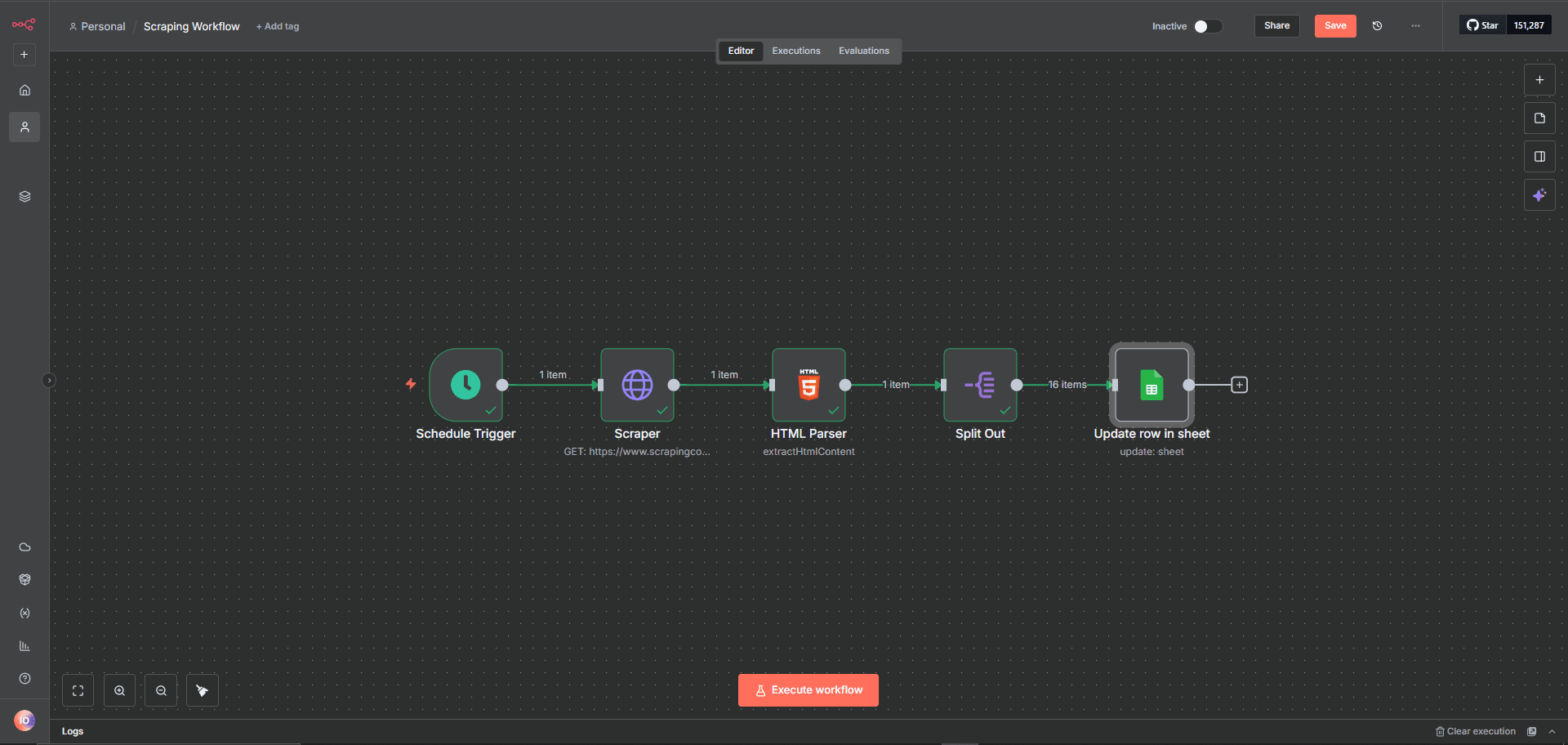Open the Update row in sheet node
This screenshot has width=1568, height=745.
click(1151, 385)
